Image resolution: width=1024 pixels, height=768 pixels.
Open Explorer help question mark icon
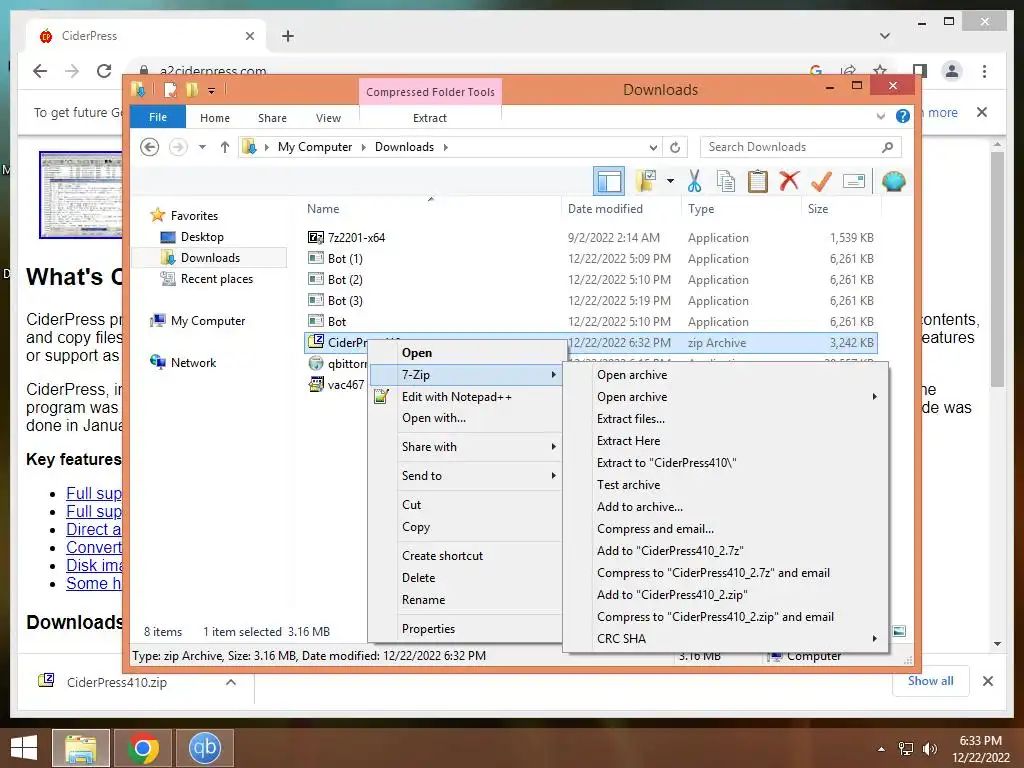coord(903,116)
